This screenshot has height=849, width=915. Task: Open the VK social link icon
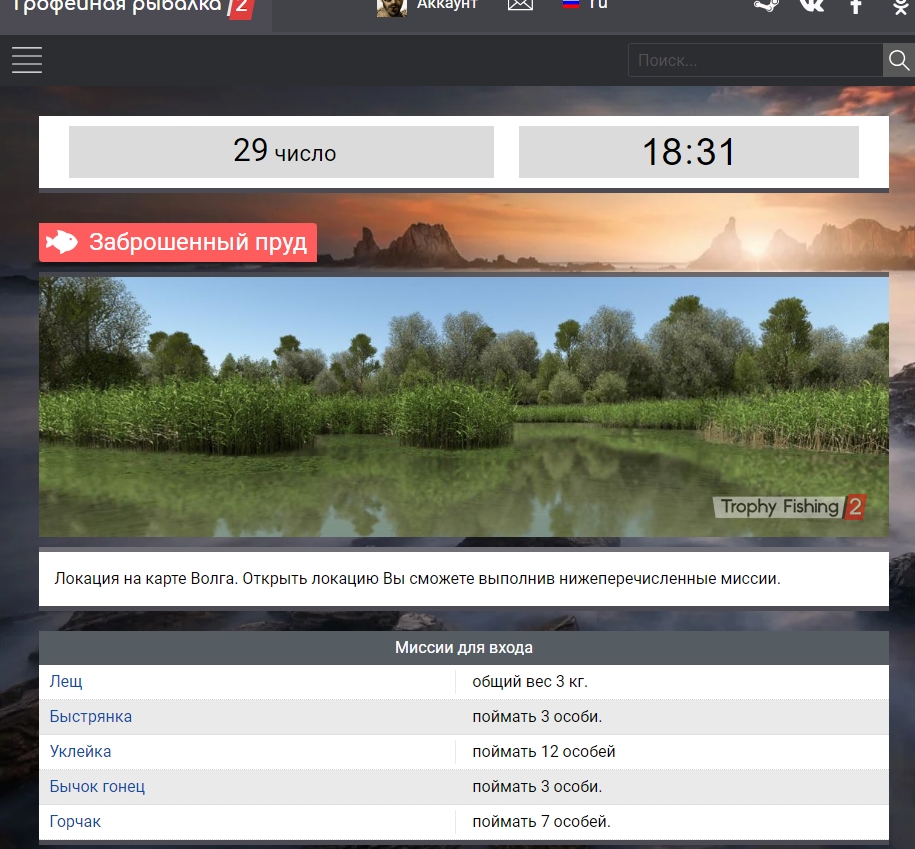812,5
